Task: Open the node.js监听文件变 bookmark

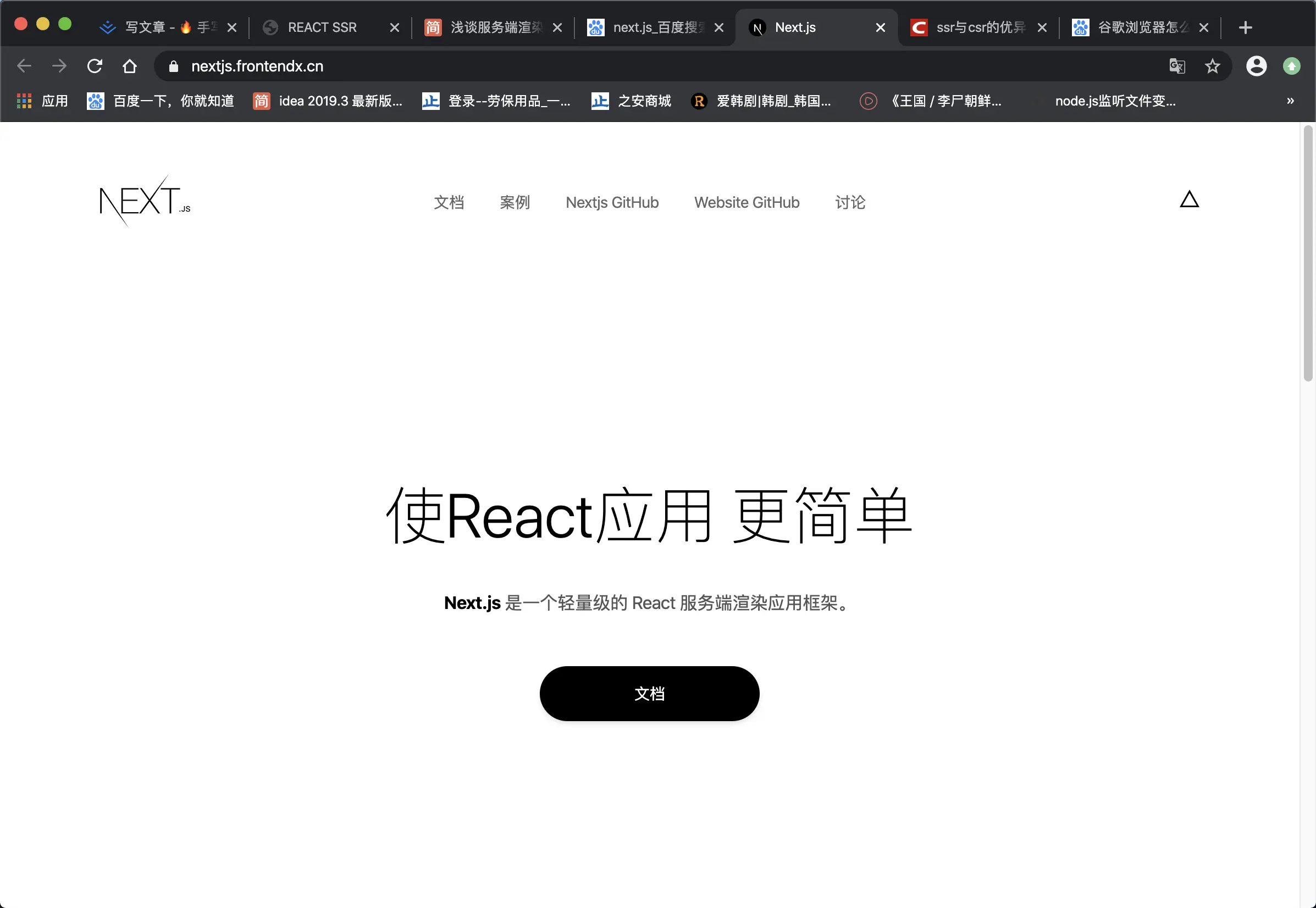Action: 1115,101
